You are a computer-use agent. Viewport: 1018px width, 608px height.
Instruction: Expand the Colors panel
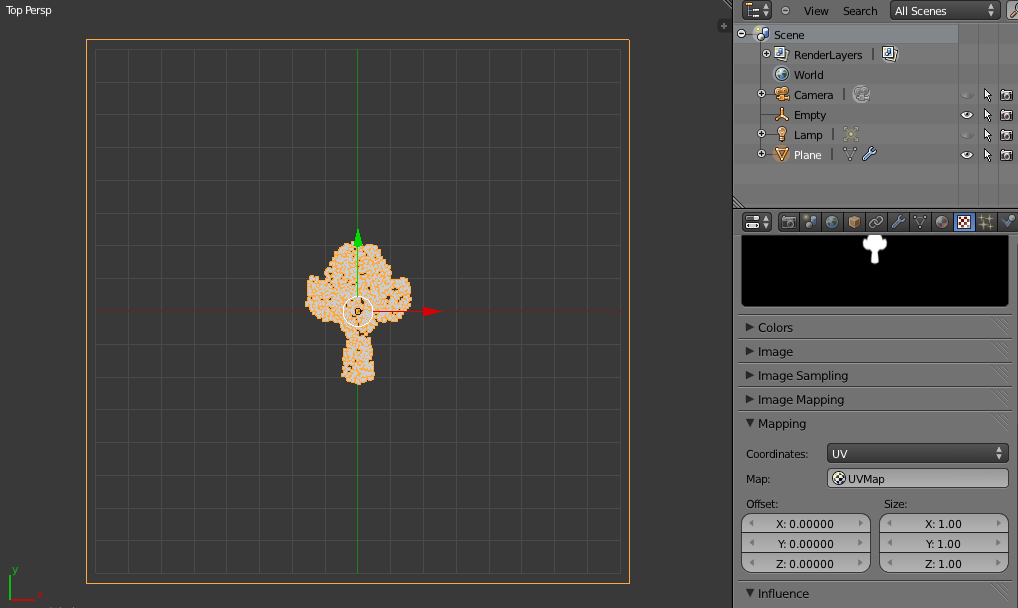coord(750,327)
